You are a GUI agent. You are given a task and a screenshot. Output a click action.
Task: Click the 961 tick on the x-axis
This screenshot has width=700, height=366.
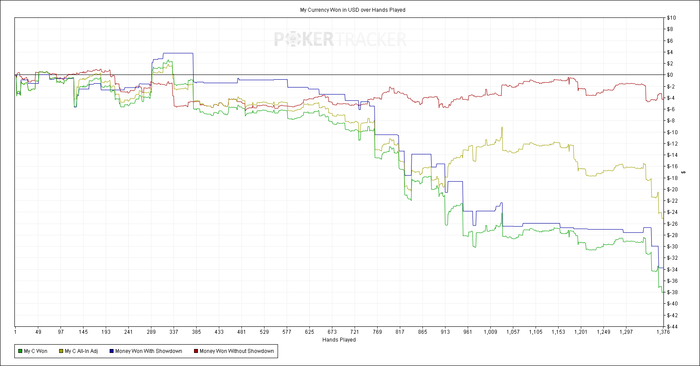point(468,332)
